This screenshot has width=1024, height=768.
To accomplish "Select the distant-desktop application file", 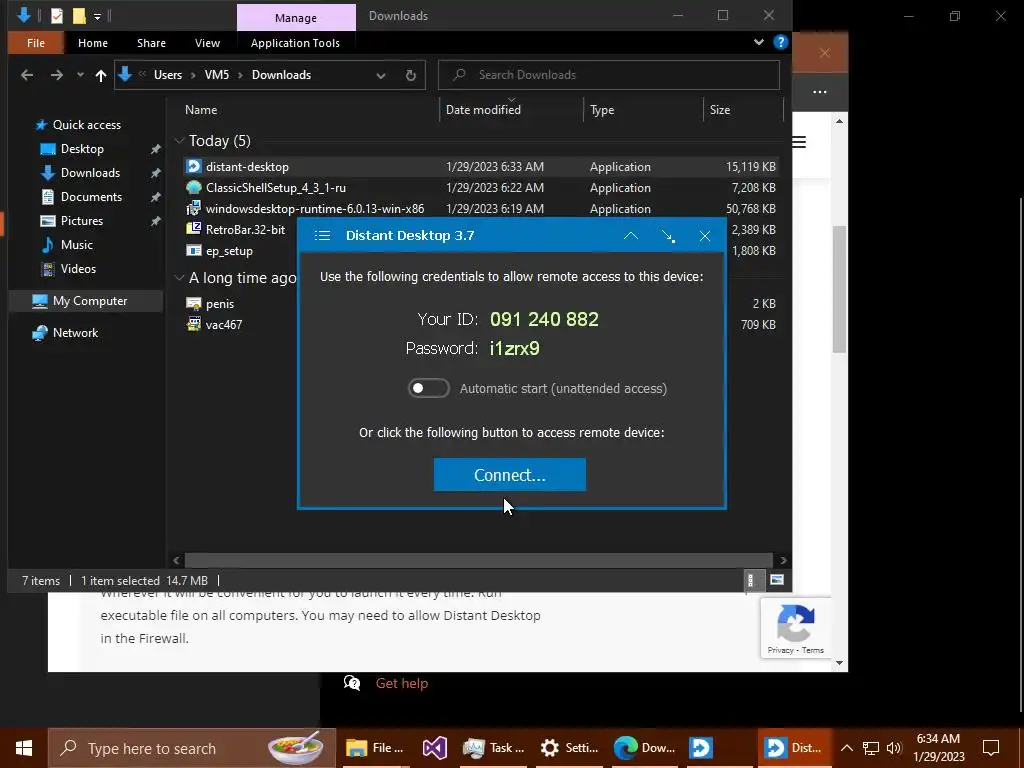I will (481, 167).
